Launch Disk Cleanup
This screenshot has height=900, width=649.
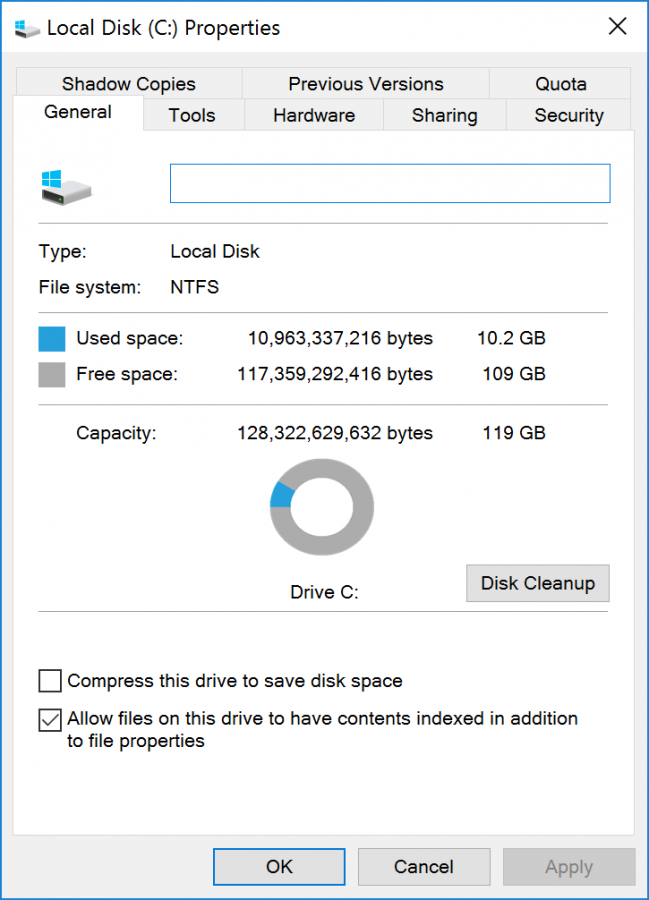[x=537, y=583]
